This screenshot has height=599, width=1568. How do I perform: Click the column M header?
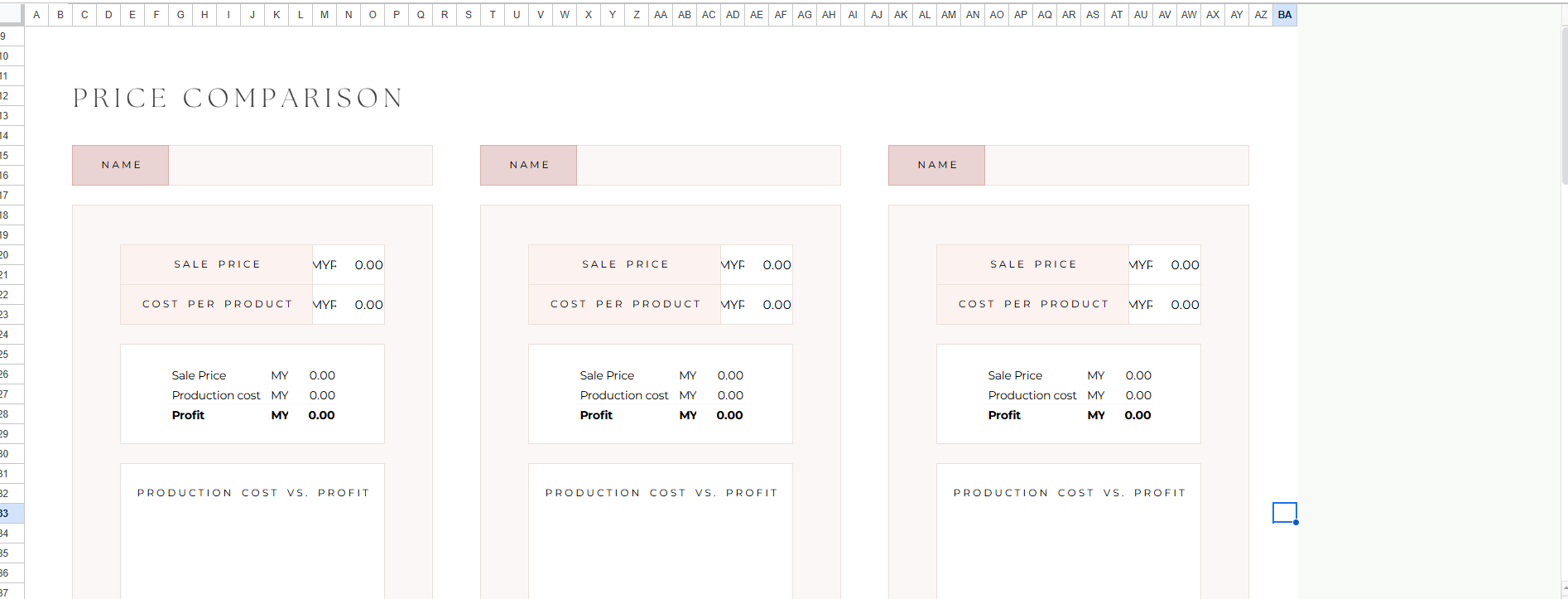pyautogui.click(x=325, y=15)
